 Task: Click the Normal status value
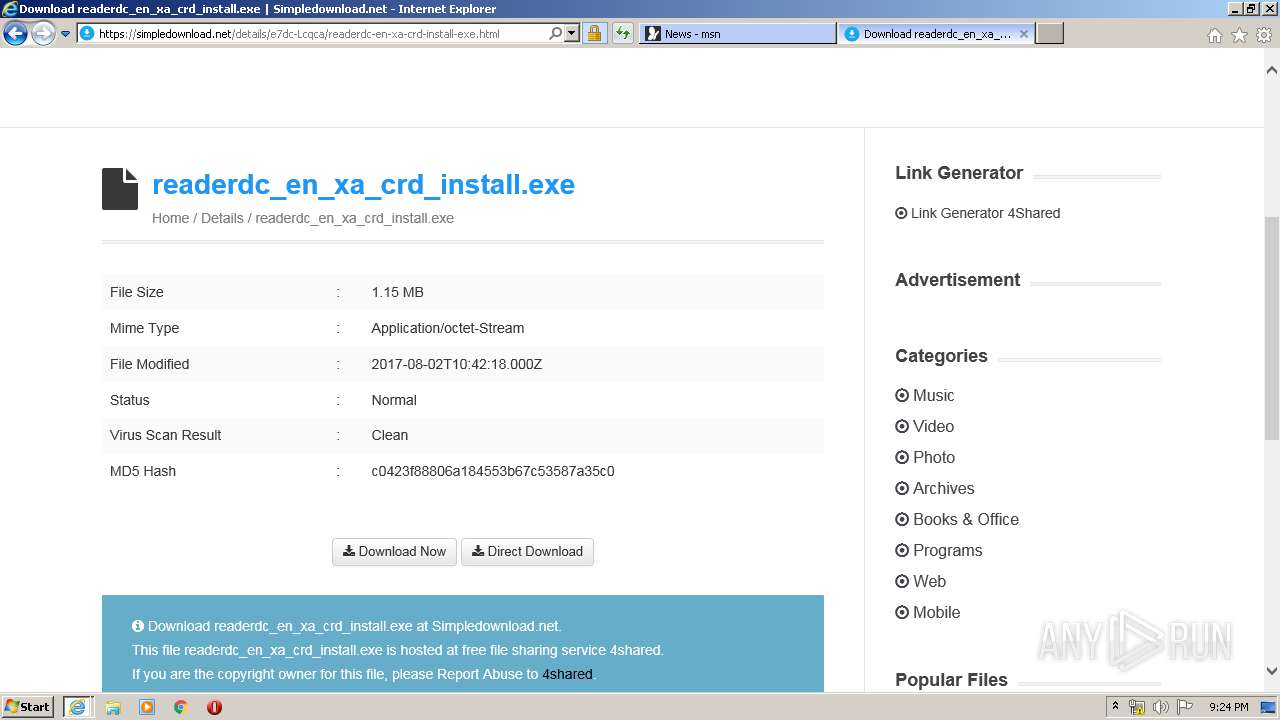tap(394, 400)
